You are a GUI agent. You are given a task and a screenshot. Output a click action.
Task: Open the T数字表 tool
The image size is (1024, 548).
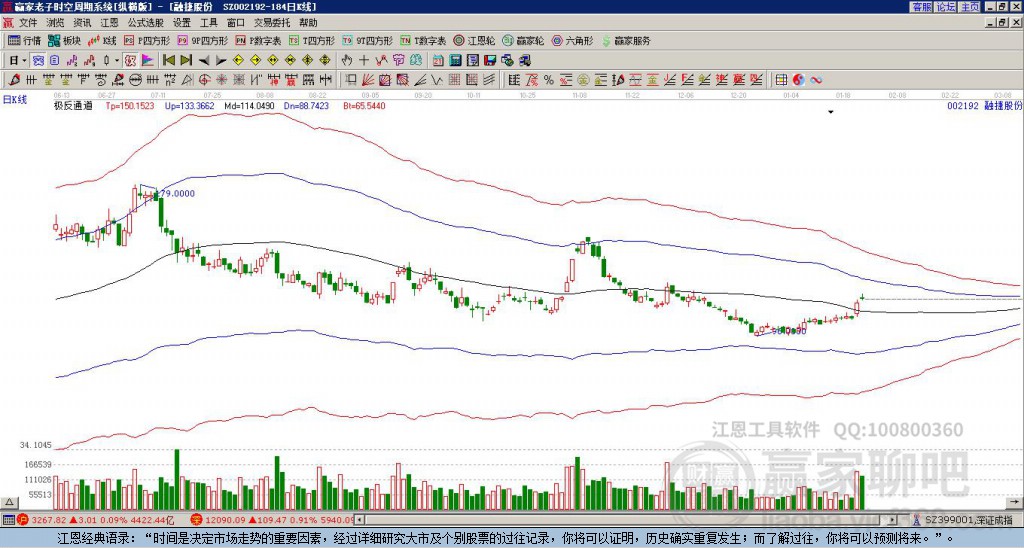pyautogui.click(x=423, y=40)
